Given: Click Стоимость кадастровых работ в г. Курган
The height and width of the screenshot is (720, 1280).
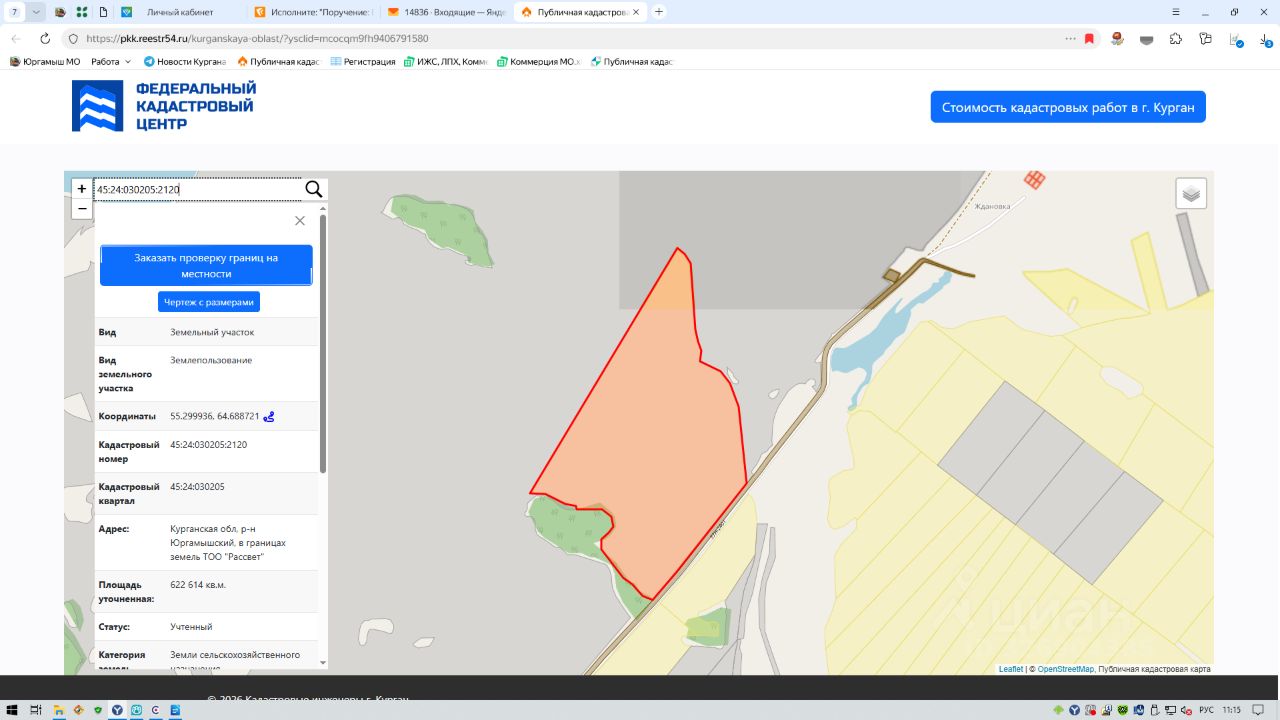Looking at the screenshot, I should click(x=1068, y=107).
